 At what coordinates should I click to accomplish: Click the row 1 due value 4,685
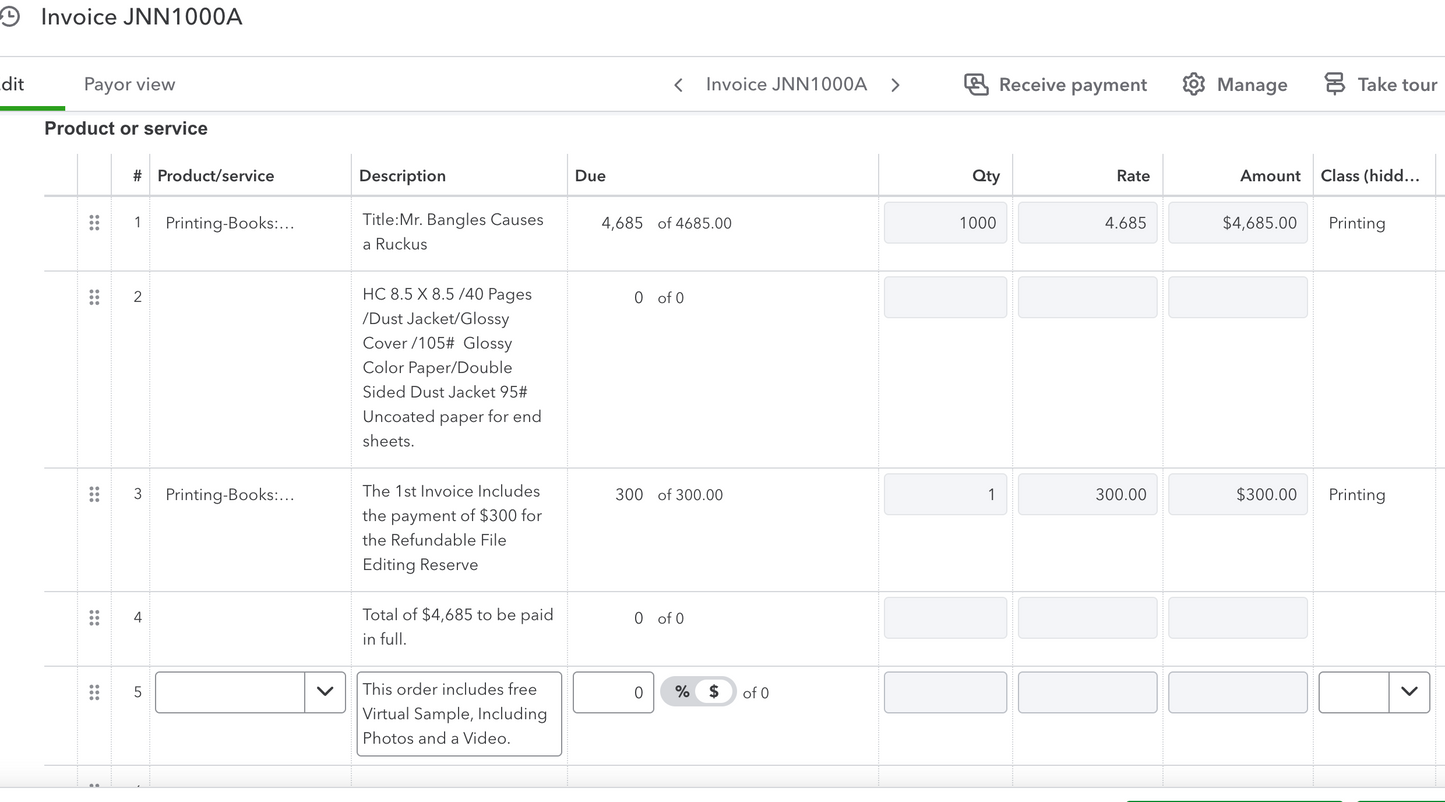click(x=622, y=223)
